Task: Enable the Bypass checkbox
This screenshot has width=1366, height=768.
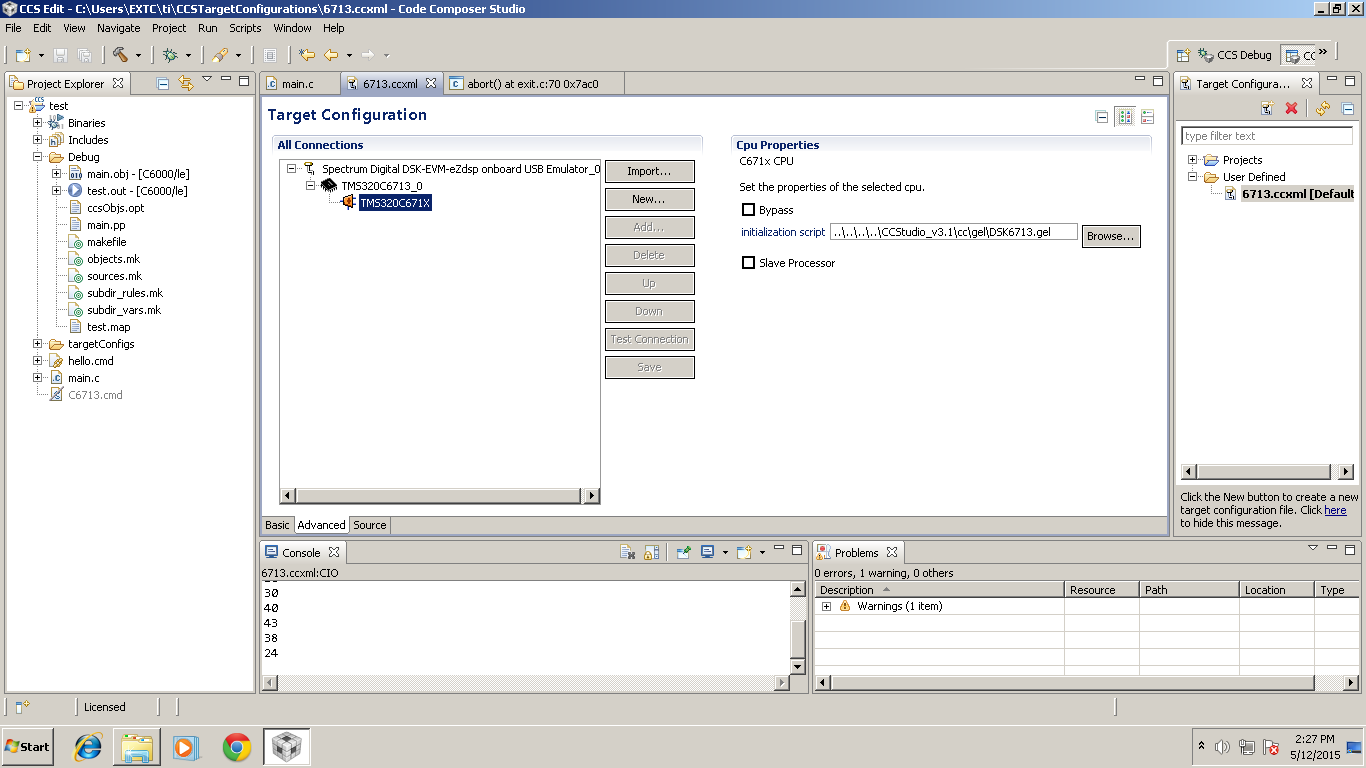Action: tap(748, 210)
